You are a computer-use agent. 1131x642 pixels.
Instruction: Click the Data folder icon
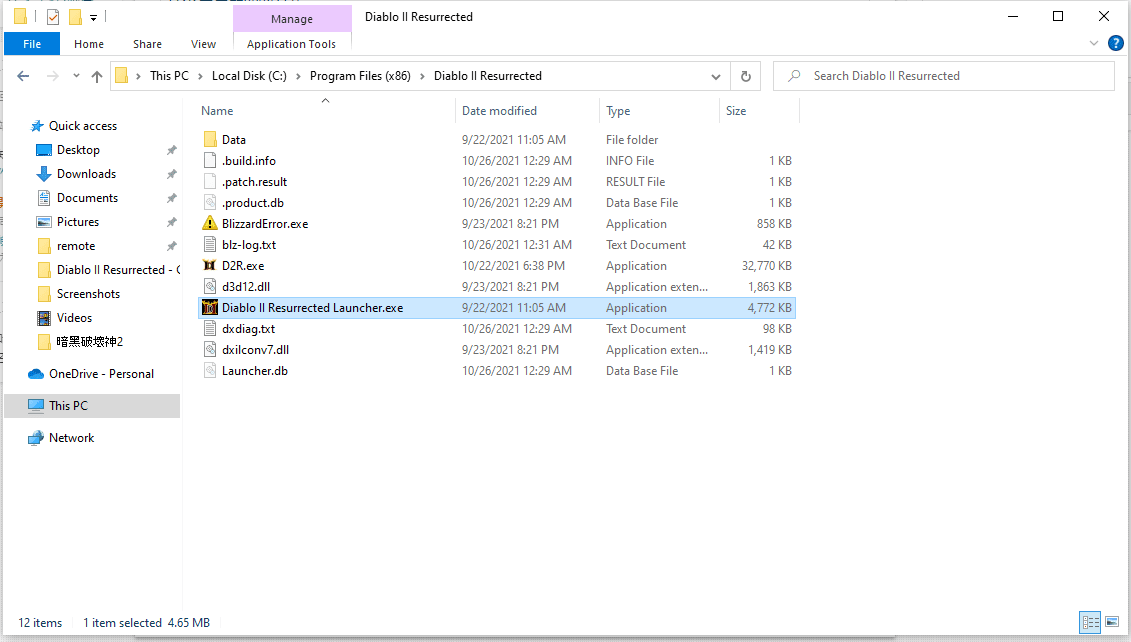point(210,139)
